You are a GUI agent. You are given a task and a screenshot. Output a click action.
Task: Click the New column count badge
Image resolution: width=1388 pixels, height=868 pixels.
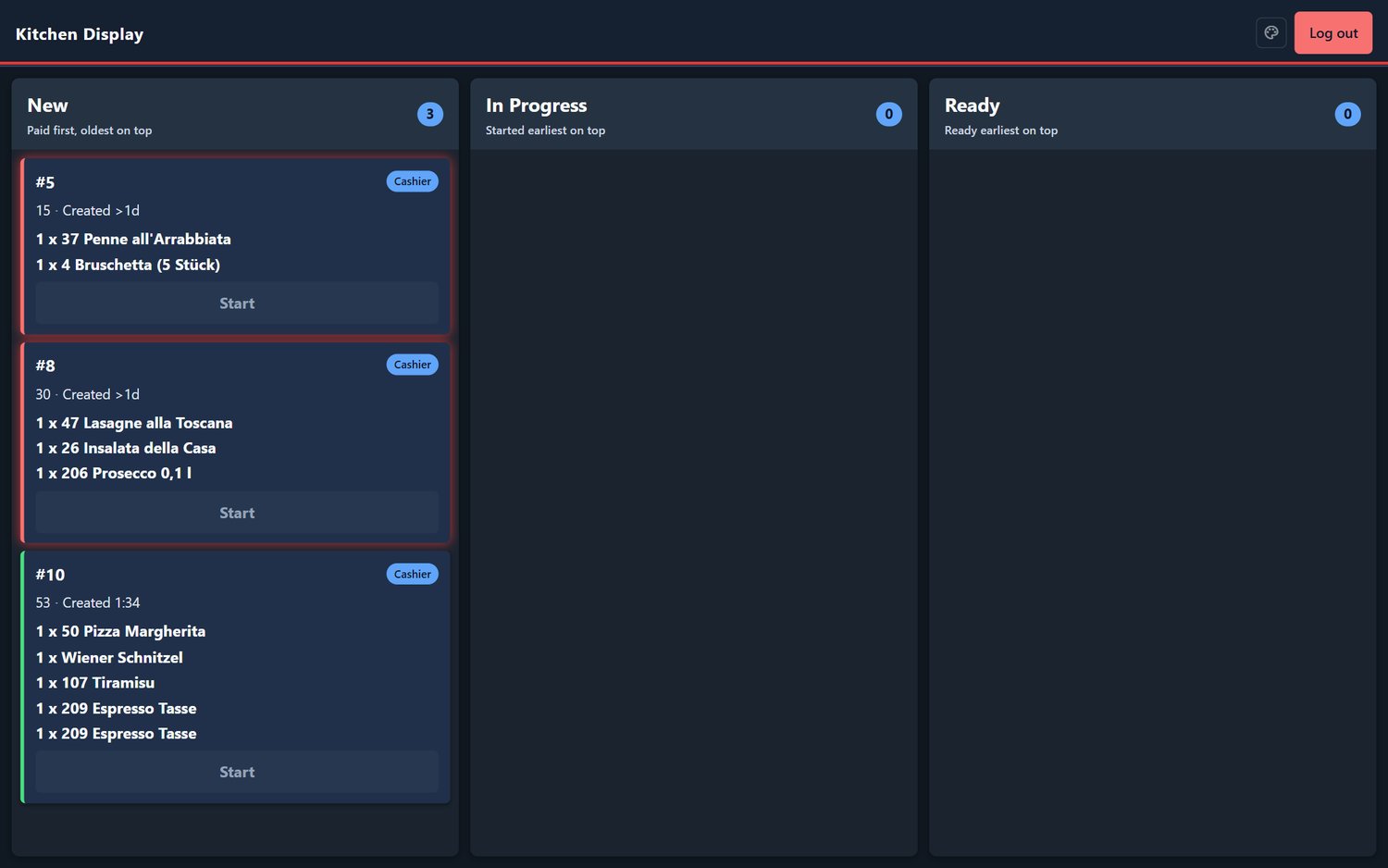[430, 114]
